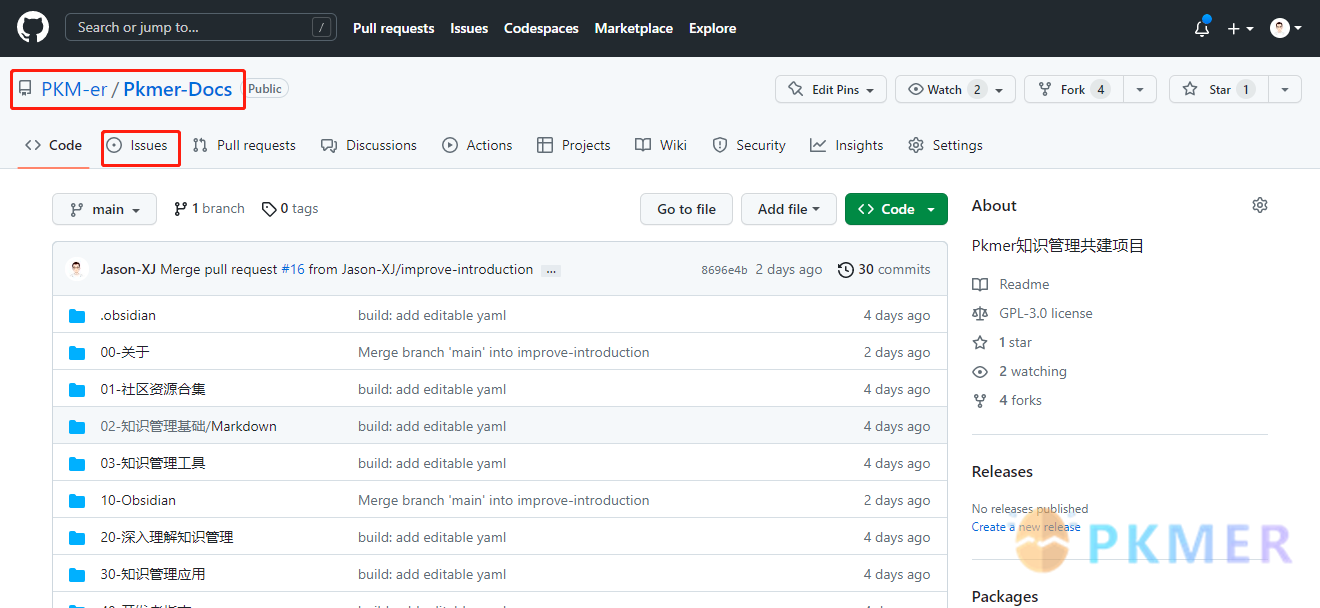Click the About settings gear icon
1320x608 pixels.
pos(1260,205)
